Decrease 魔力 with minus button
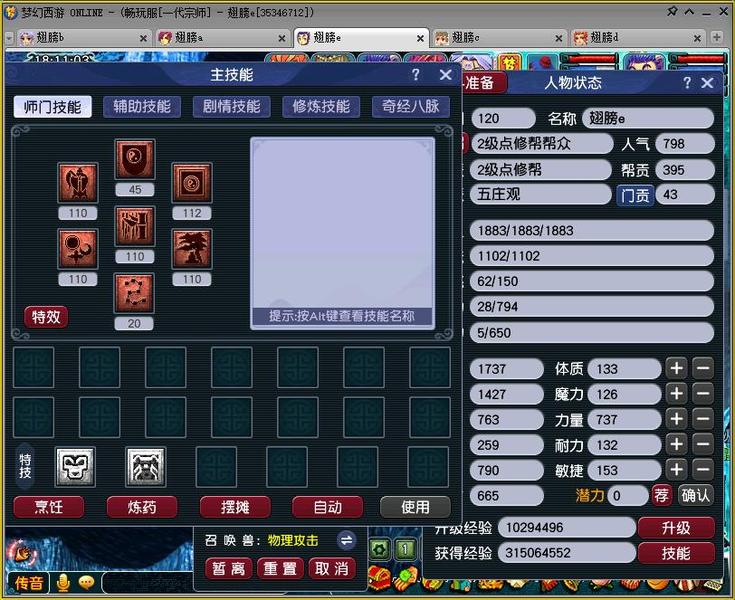This screenshot has width=735, height=600. (703, 394)
